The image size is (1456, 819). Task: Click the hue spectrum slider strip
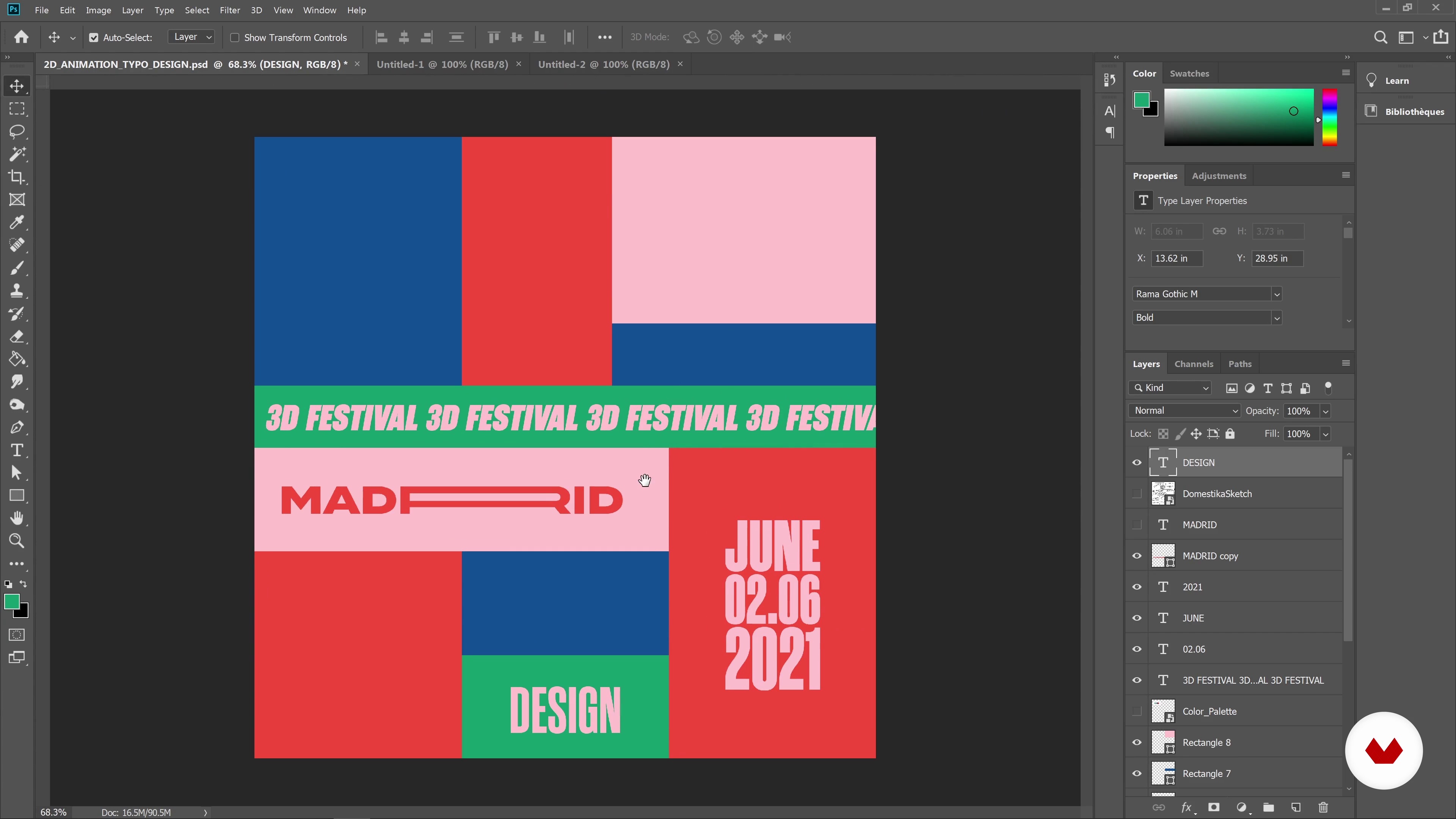(x=1329, y=117)
